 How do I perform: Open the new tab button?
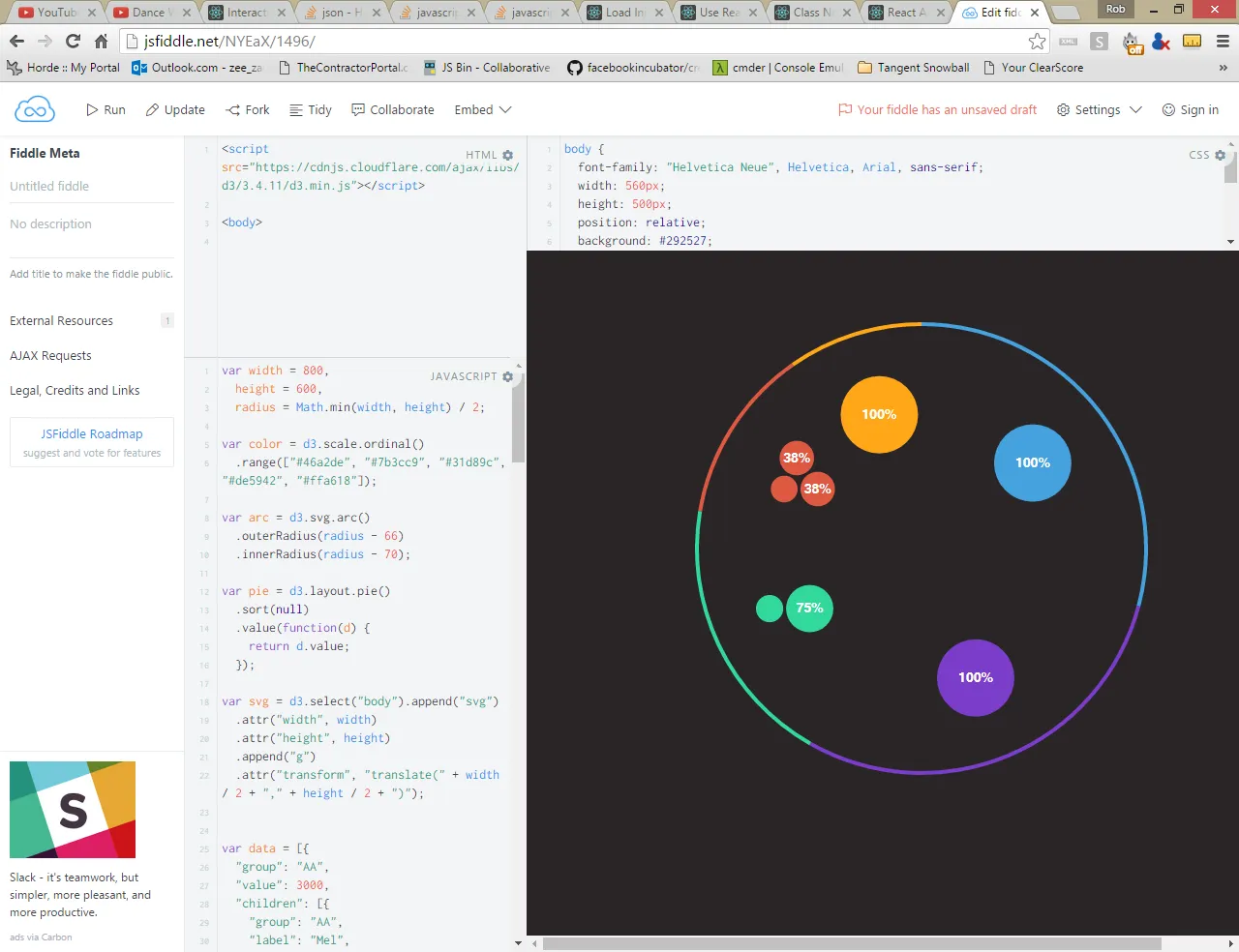[x=1066, y=13]
